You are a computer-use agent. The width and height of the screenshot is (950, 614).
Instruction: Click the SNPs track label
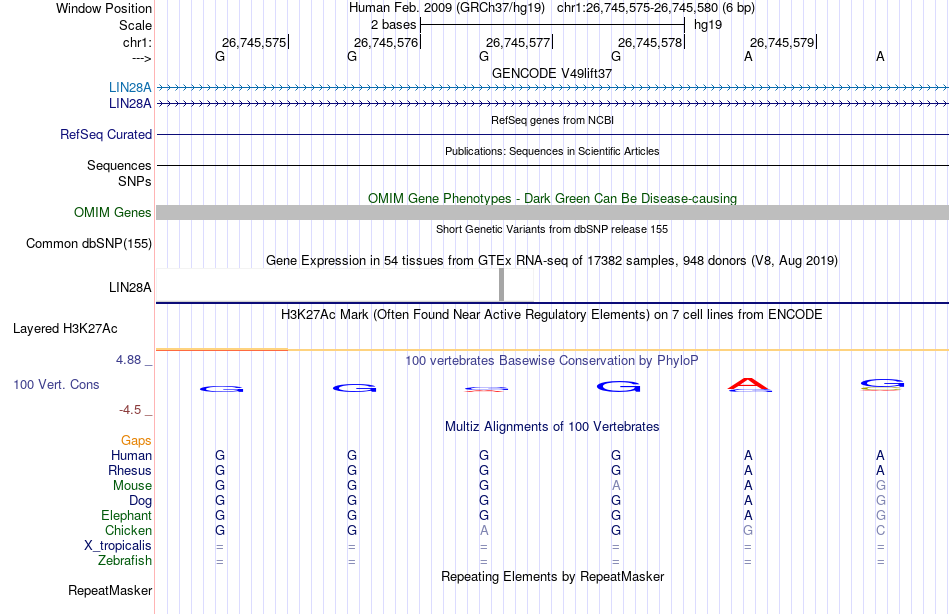click(x=135, y=181)
